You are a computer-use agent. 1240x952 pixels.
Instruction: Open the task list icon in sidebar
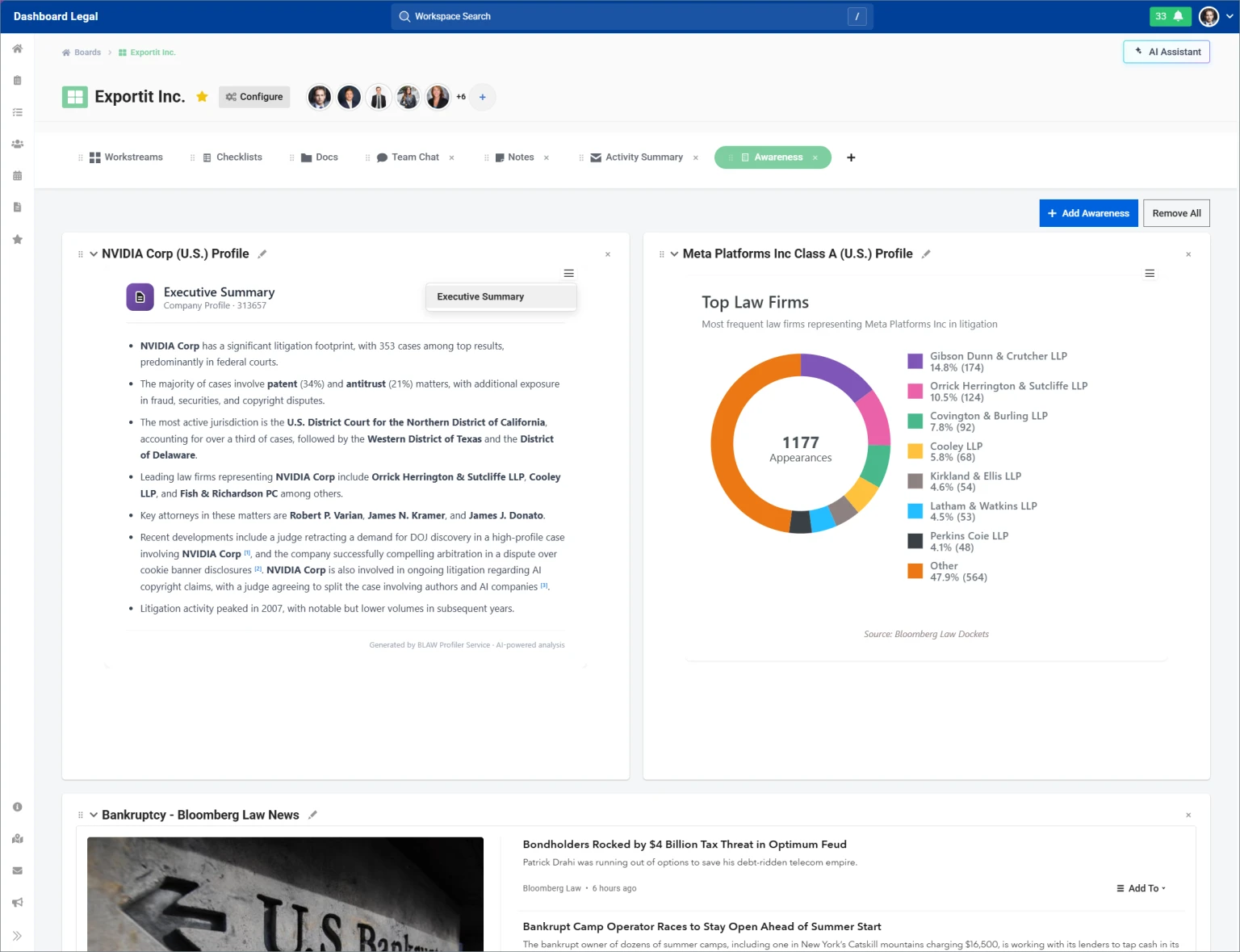coord(17,112)
